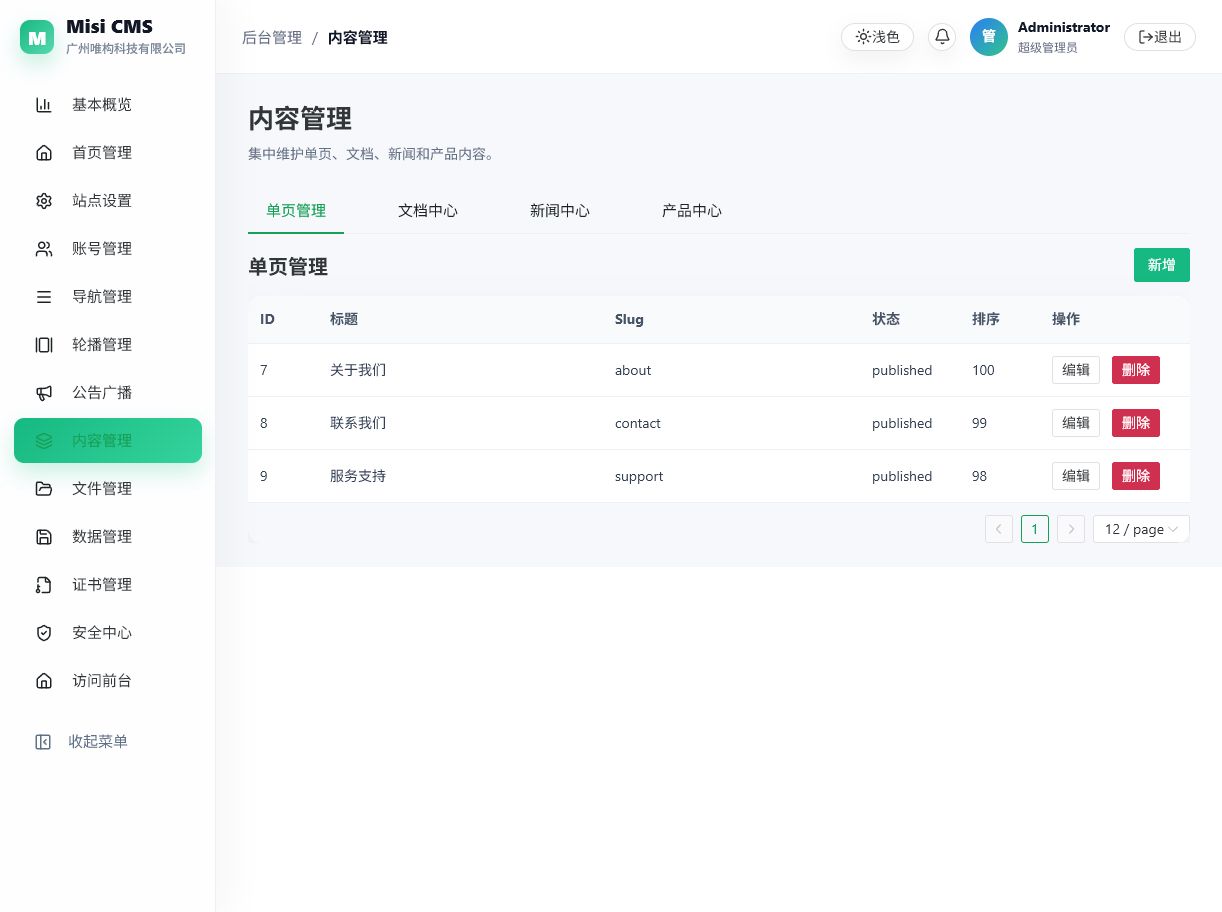Click the 账号管理 users icon
The width and height of the screenshot is (1222, 912).
(44, 249)
